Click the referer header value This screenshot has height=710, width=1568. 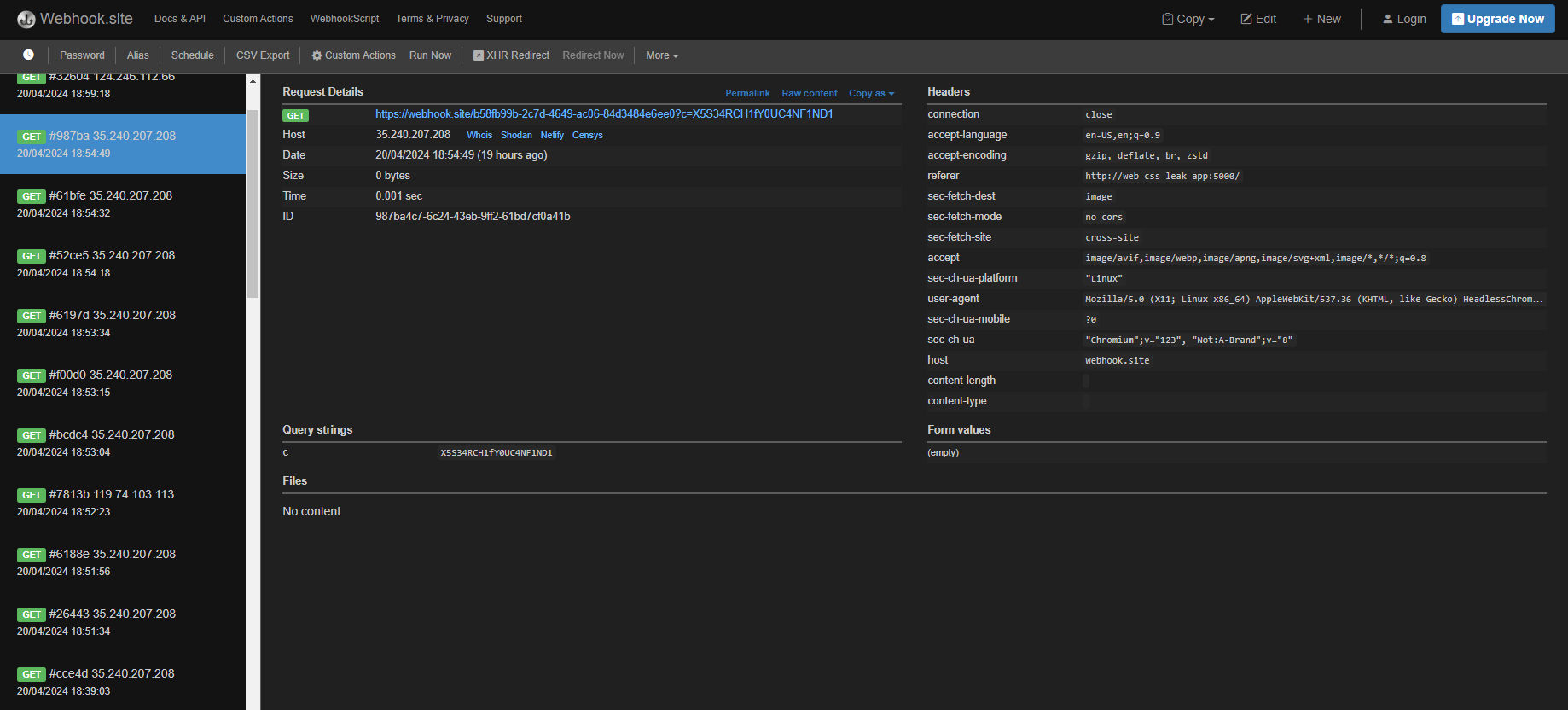(x=1162, y=176)
